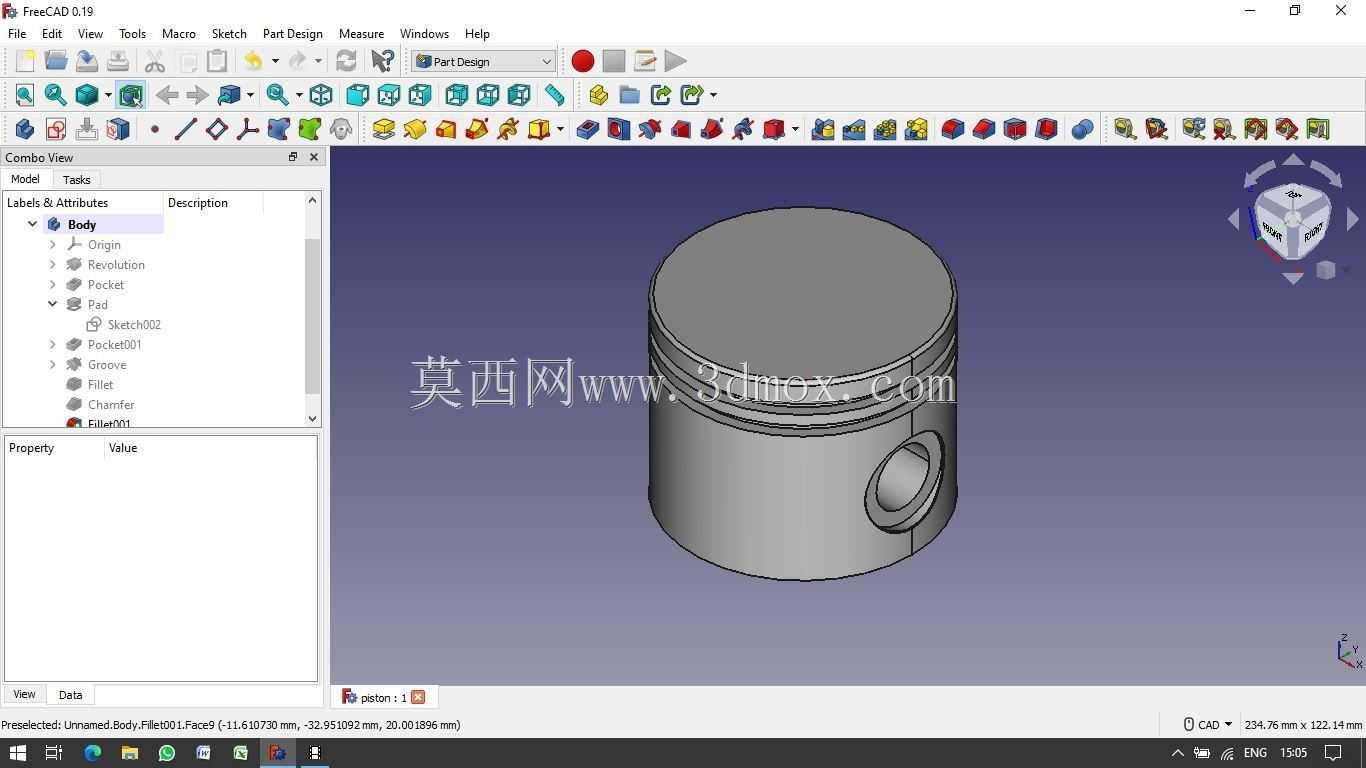
Task: Expand the Pocket001 tree node
Action: (53, 344)
